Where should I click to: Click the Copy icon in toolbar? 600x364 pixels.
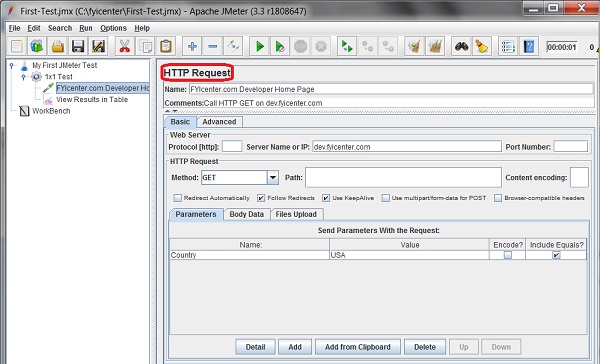click(x=145, y=47)
